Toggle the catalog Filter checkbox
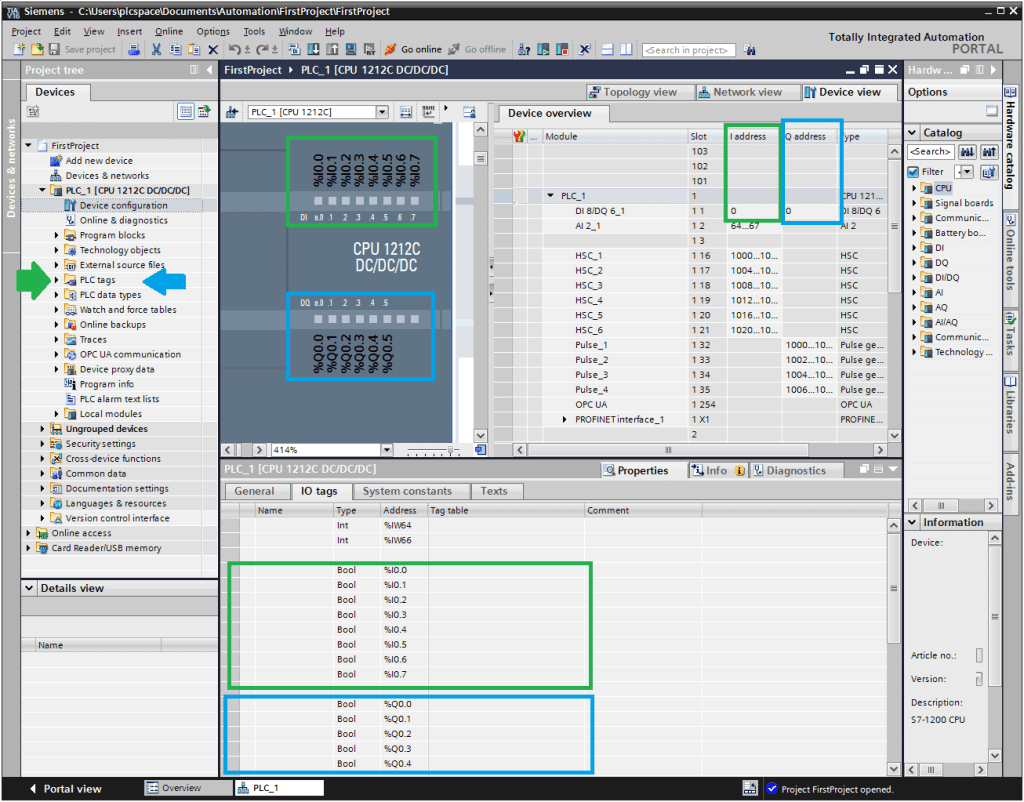 point(912,172)
